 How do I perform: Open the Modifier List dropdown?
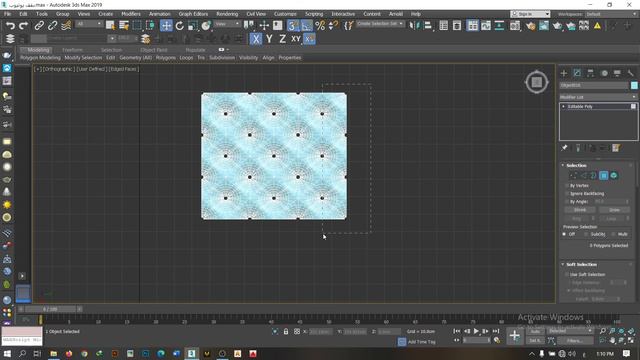[x=598, y=97]
